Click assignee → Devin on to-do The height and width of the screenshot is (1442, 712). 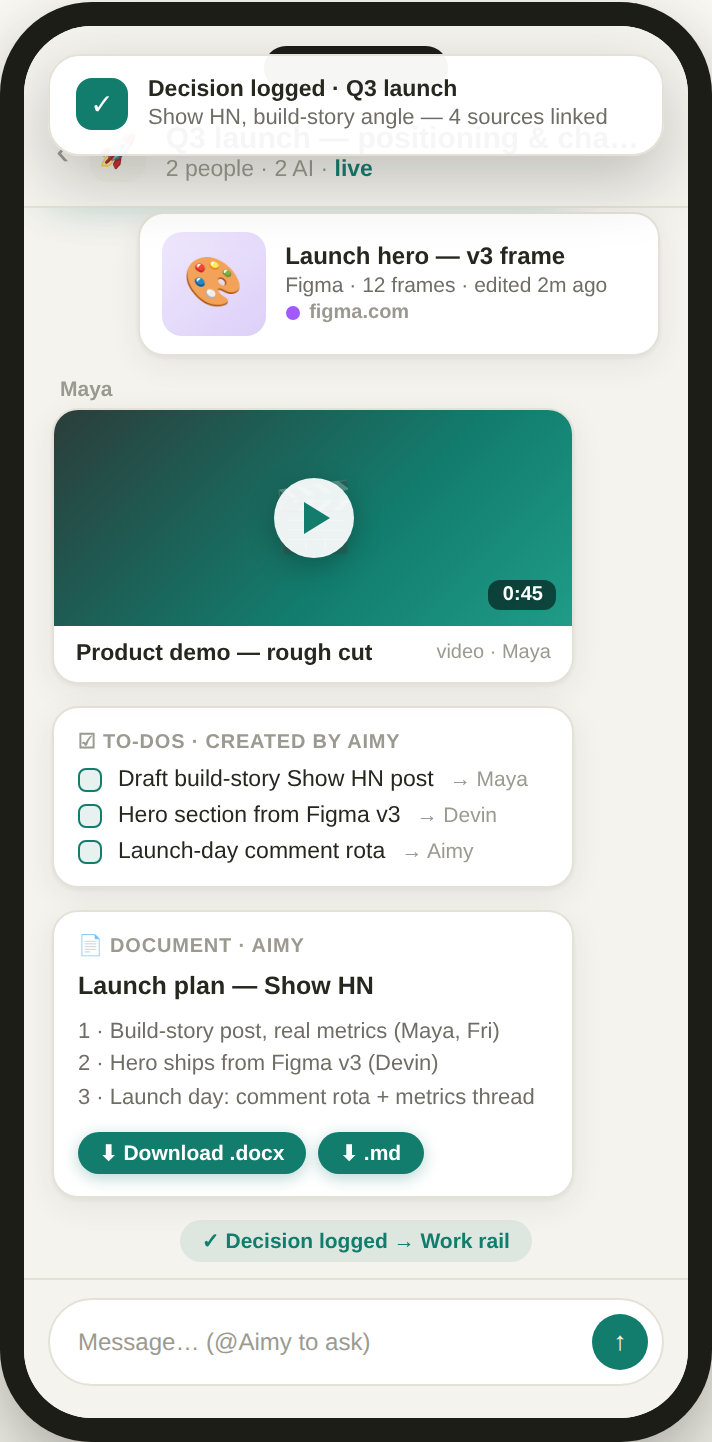[x=457, y=816]
